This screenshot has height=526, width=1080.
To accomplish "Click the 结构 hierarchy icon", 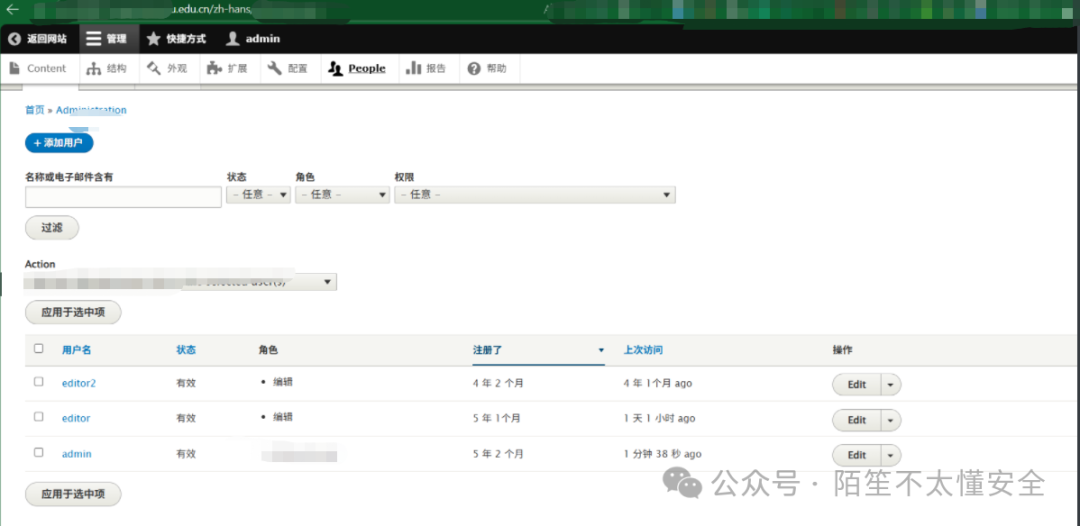I will tap(93, 69).
